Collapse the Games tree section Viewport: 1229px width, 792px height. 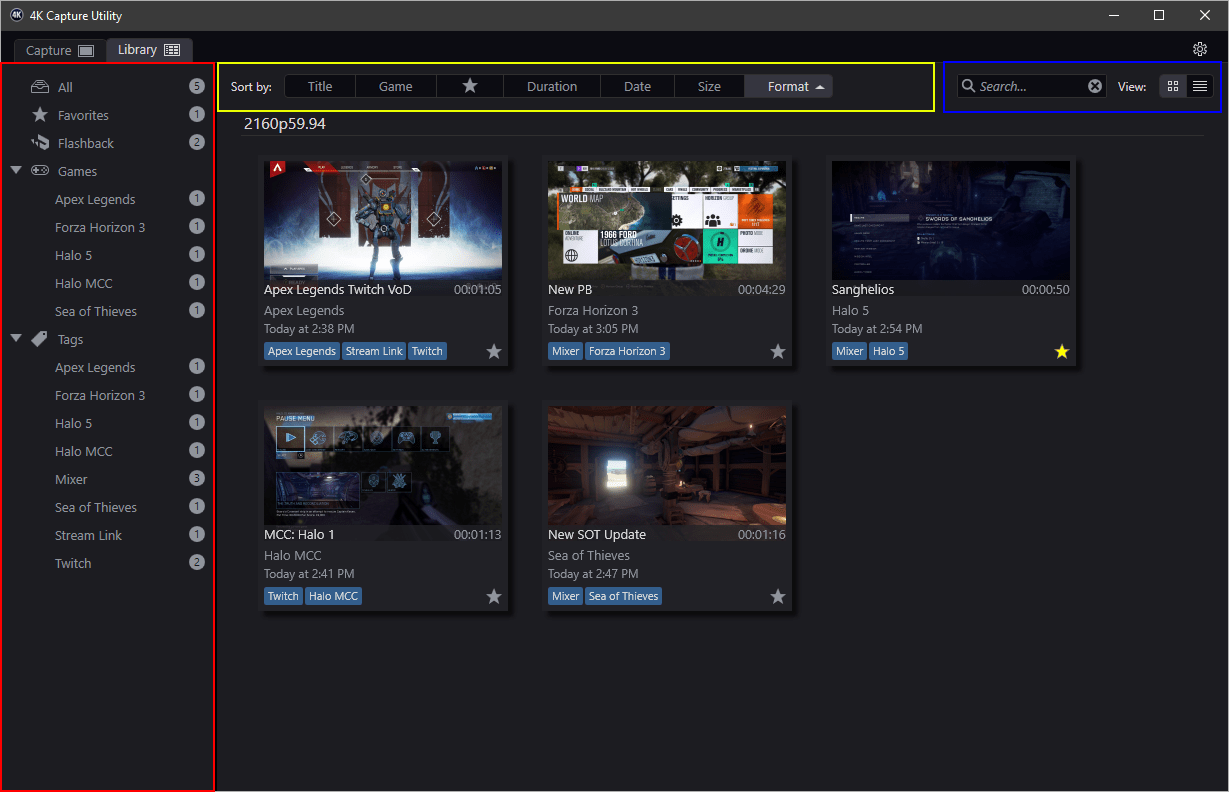(16, 171)
